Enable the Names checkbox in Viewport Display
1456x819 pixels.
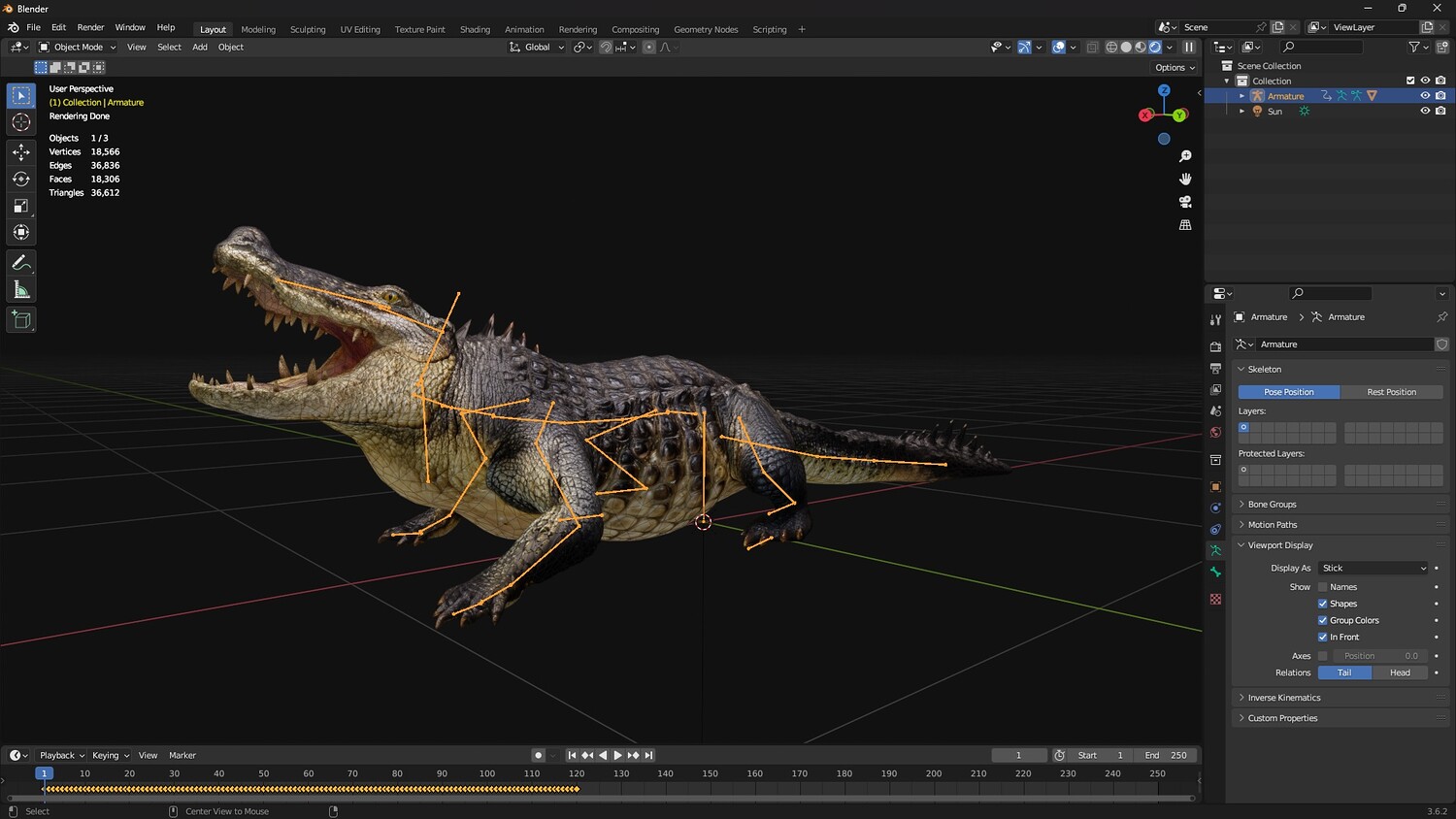[1322, 587]
